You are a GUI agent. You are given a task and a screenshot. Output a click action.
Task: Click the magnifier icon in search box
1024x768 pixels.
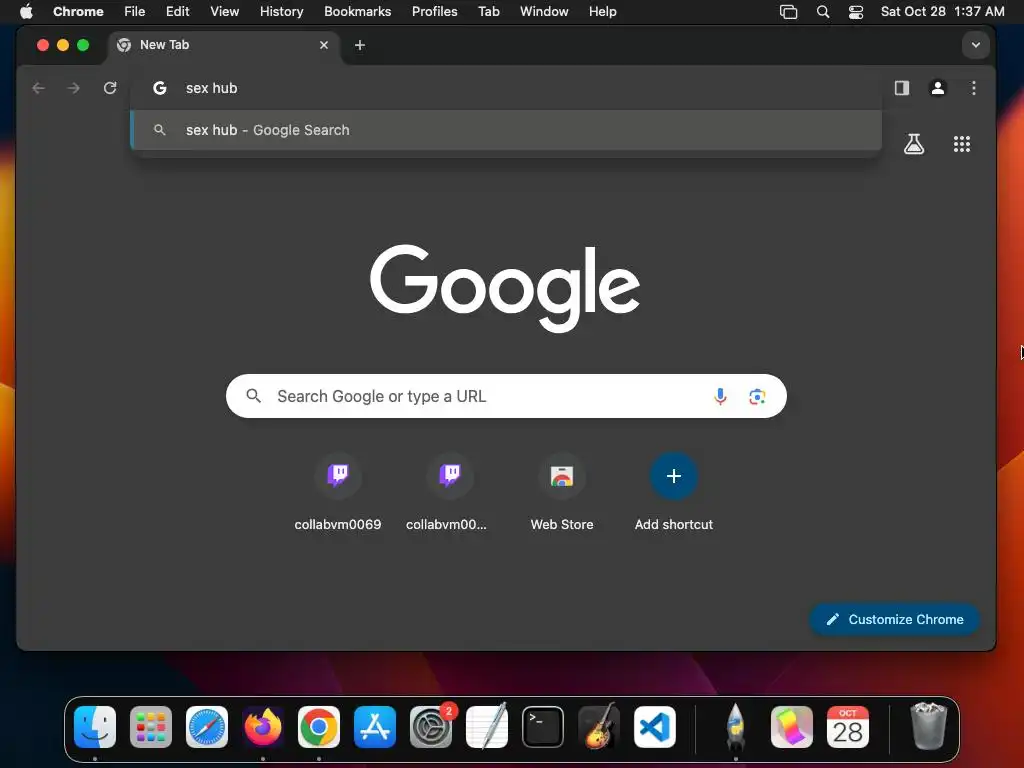(253, 396)
